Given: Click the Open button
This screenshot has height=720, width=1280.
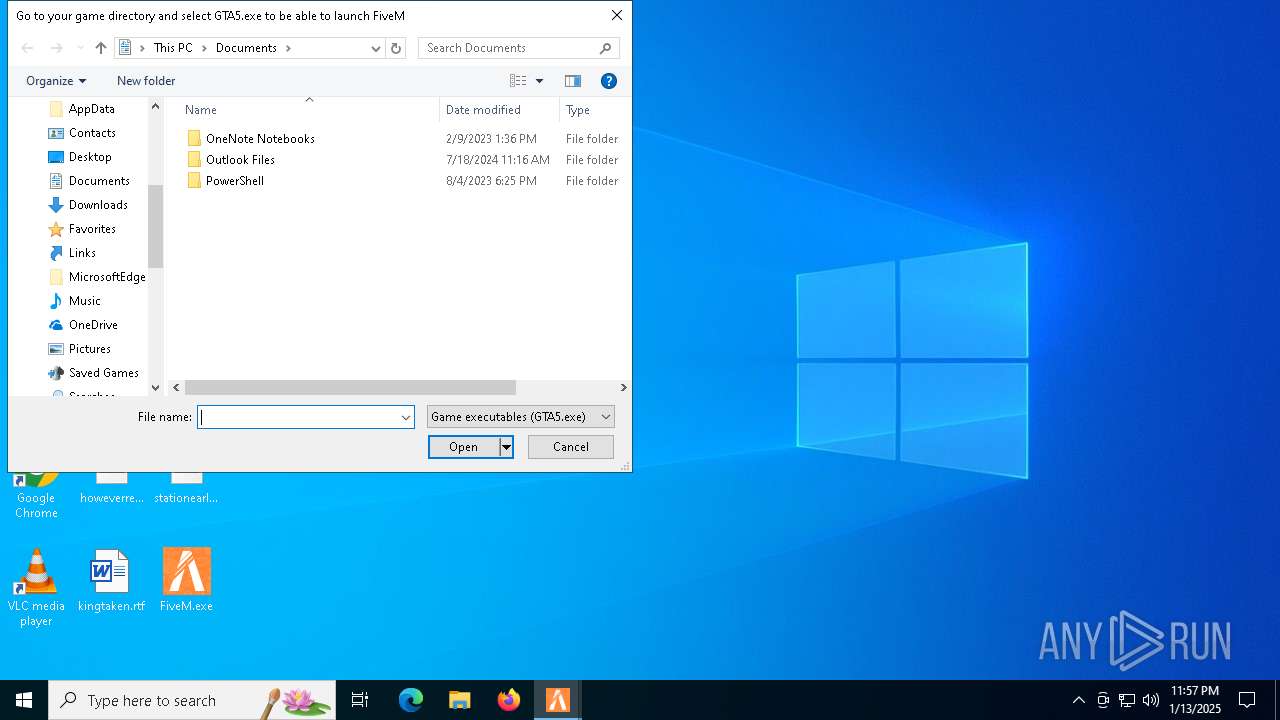Looking at the screenshot, I should click(464, 447).
